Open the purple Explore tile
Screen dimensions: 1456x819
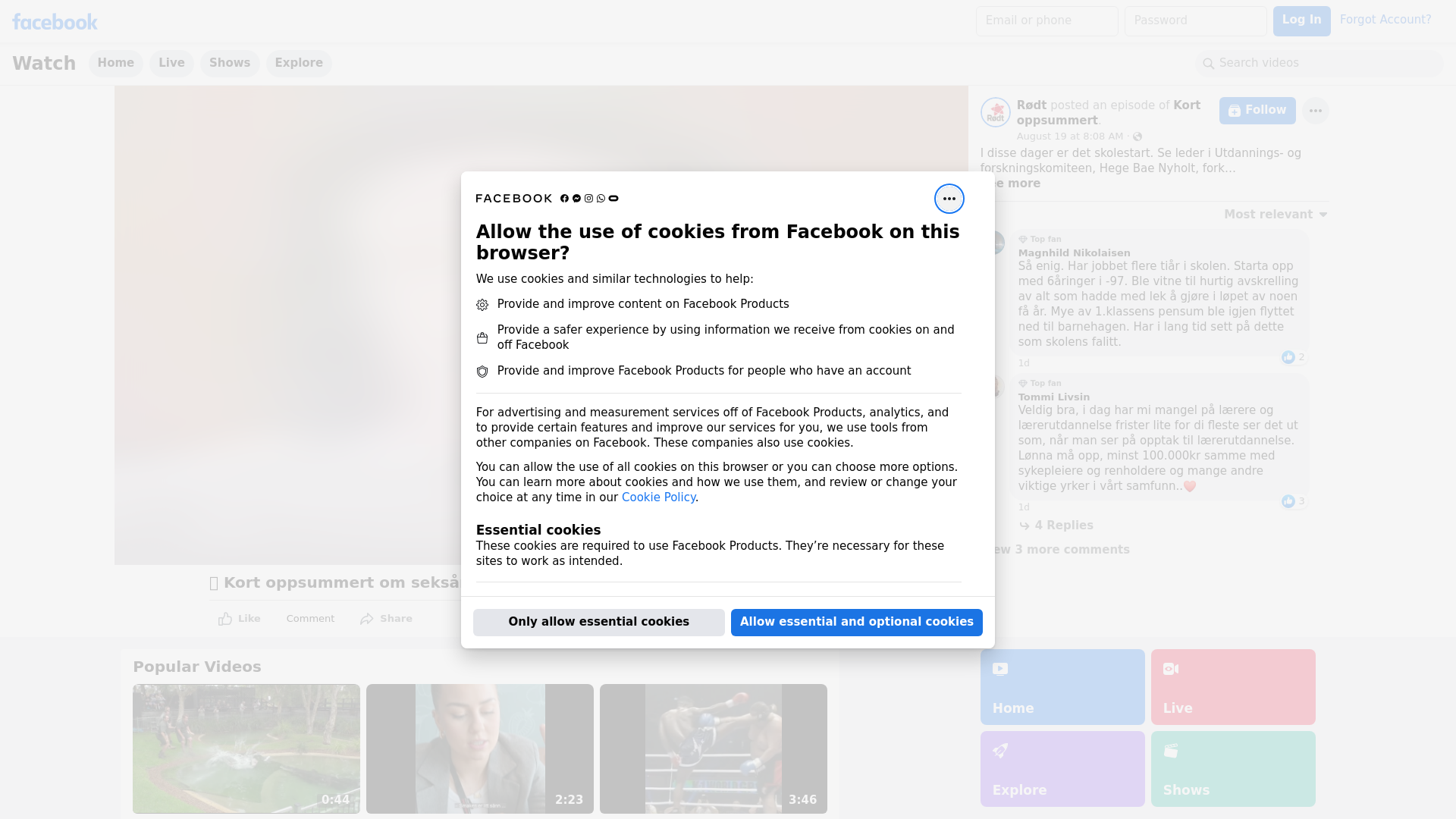click(1062, 769)
